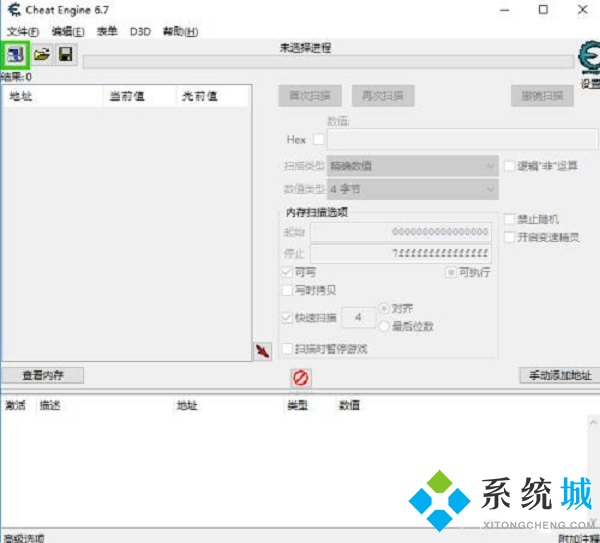Click the open cheat table folder icon
This screenshot has width=600, height=543.
click(x=42, y=55)
